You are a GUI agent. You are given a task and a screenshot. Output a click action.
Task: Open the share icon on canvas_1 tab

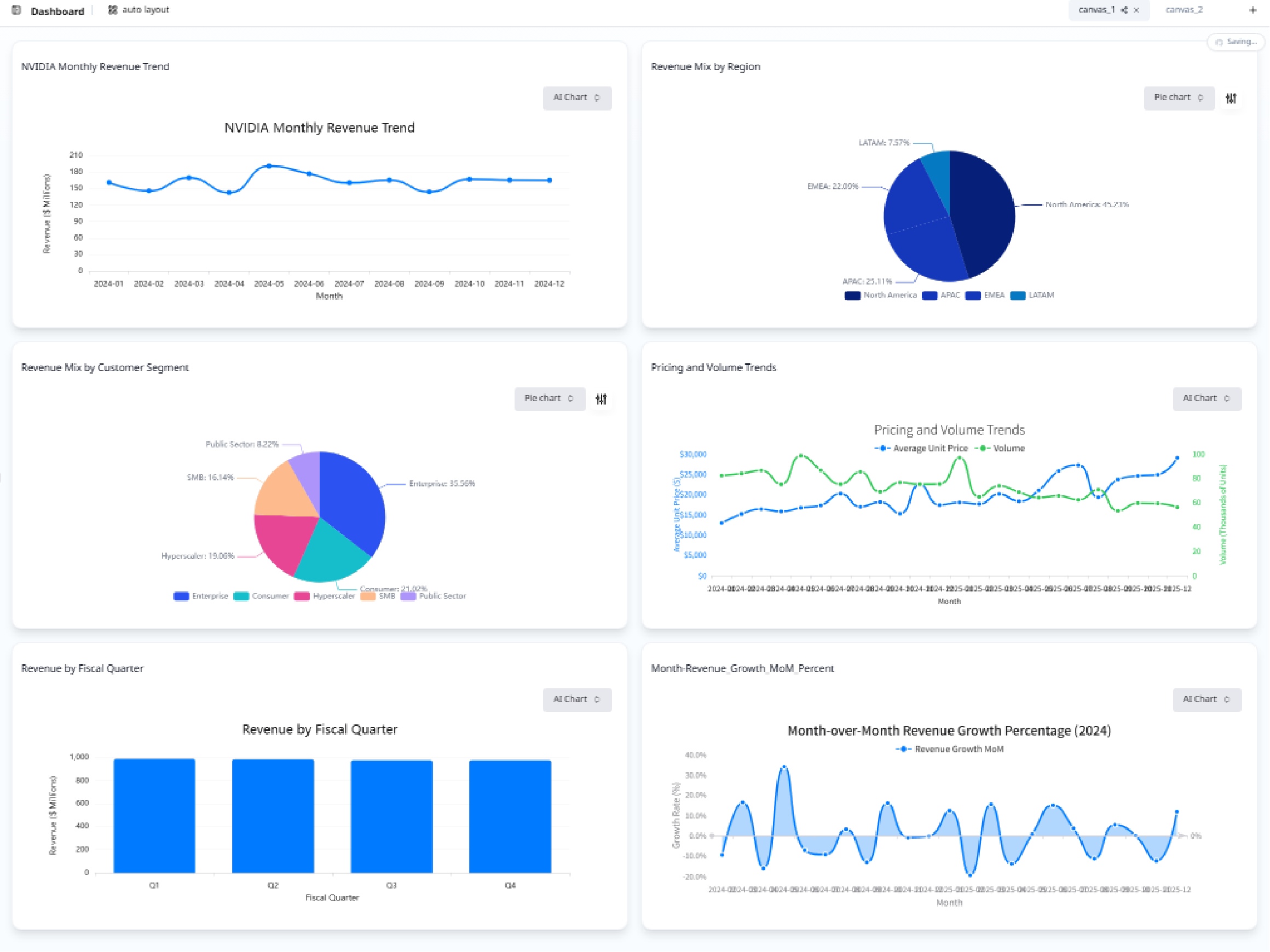1125,10
